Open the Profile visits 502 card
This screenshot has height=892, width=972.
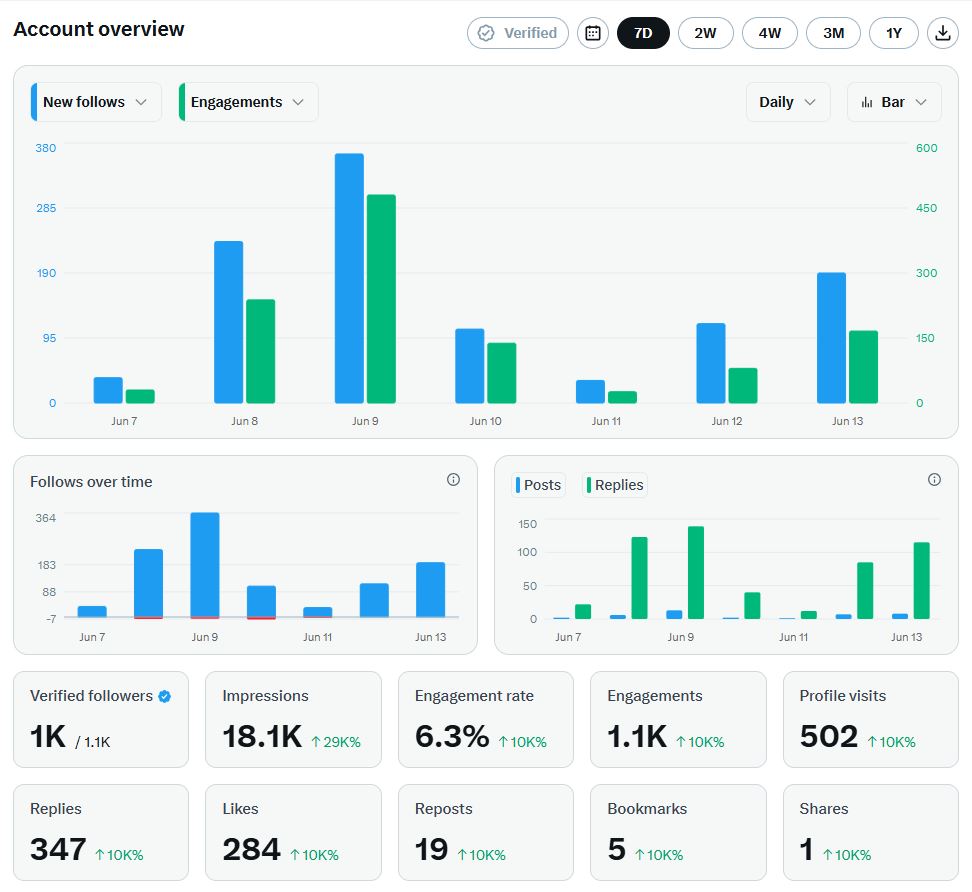[x=870, y=719]
